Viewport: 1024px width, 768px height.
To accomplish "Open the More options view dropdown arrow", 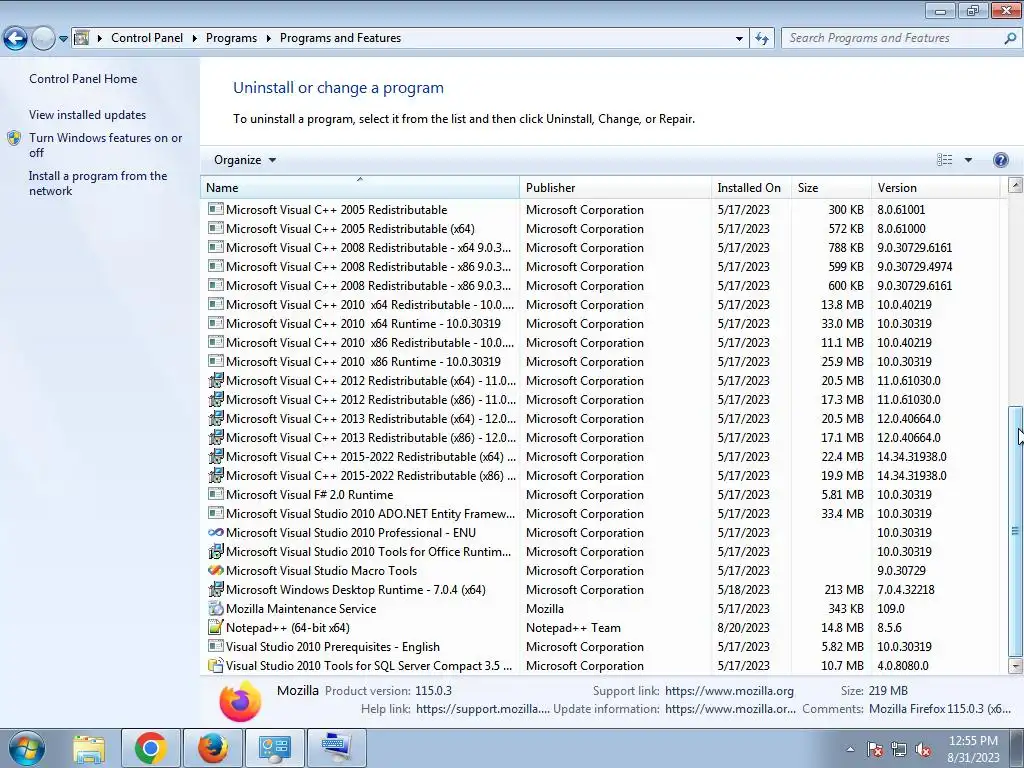I will (x=968, y=160).
